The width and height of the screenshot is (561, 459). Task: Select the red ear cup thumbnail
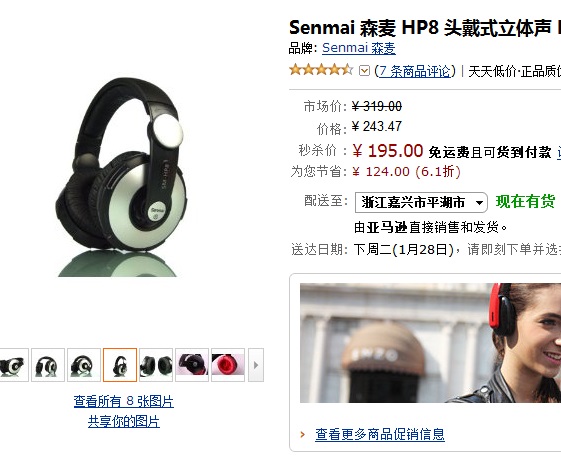(x=228, y=365)
